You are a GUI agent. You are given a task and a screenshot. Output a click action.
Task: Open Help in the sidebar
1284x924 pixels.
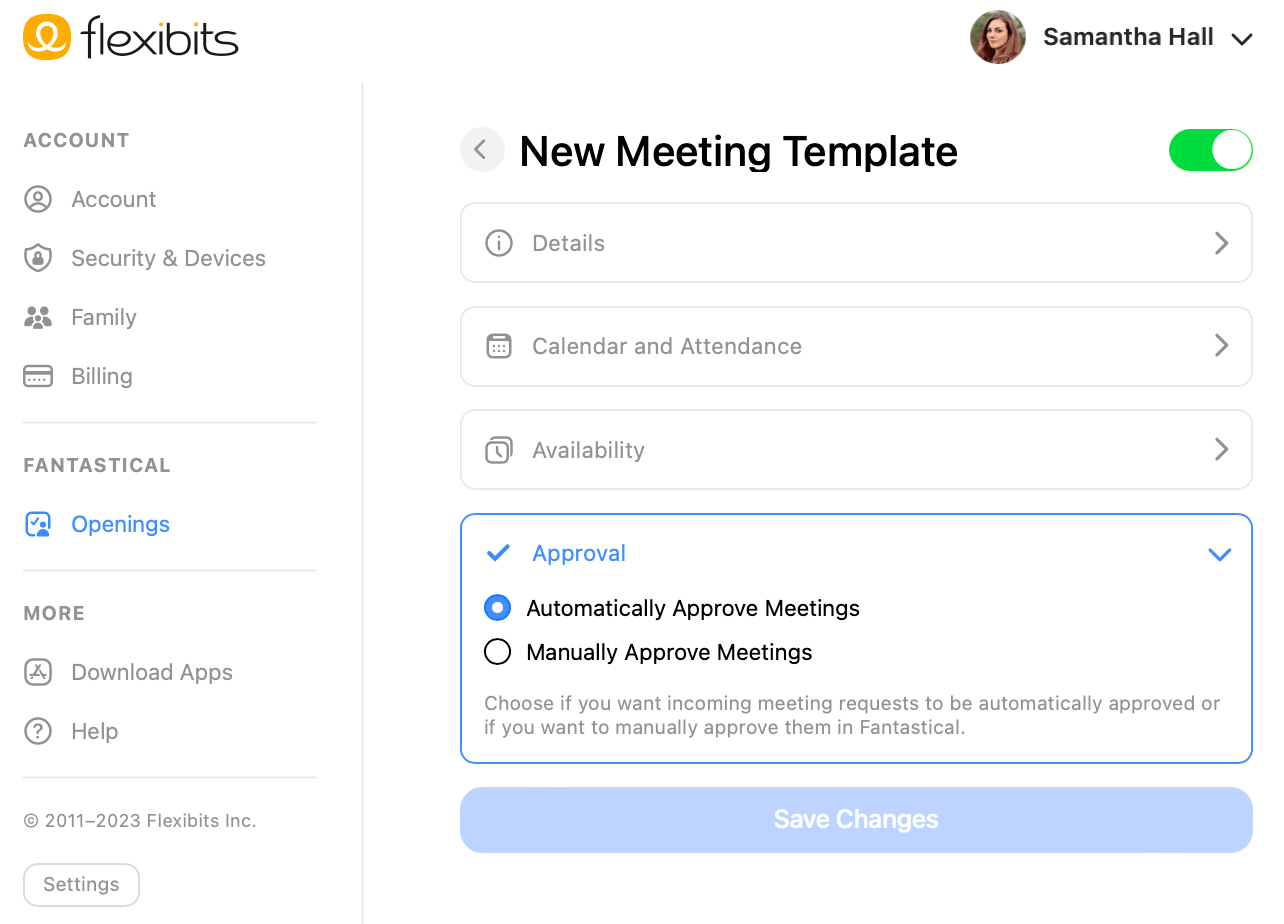click(95, 731)
